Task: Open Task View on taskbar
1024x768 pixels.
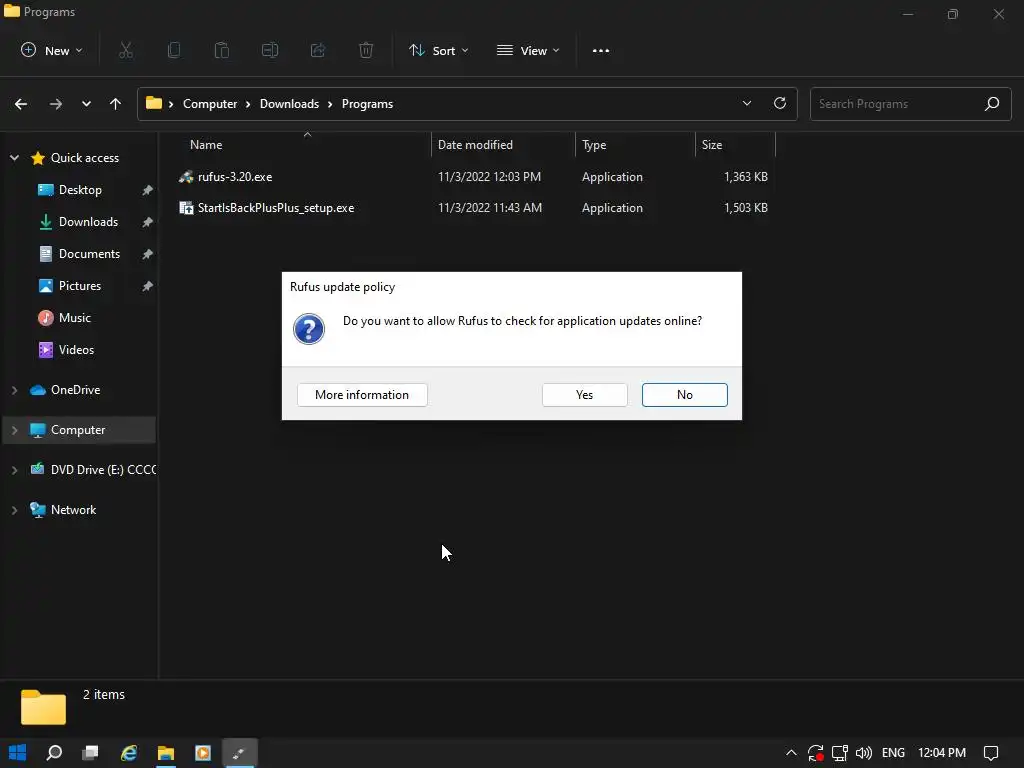Action: 90,752
